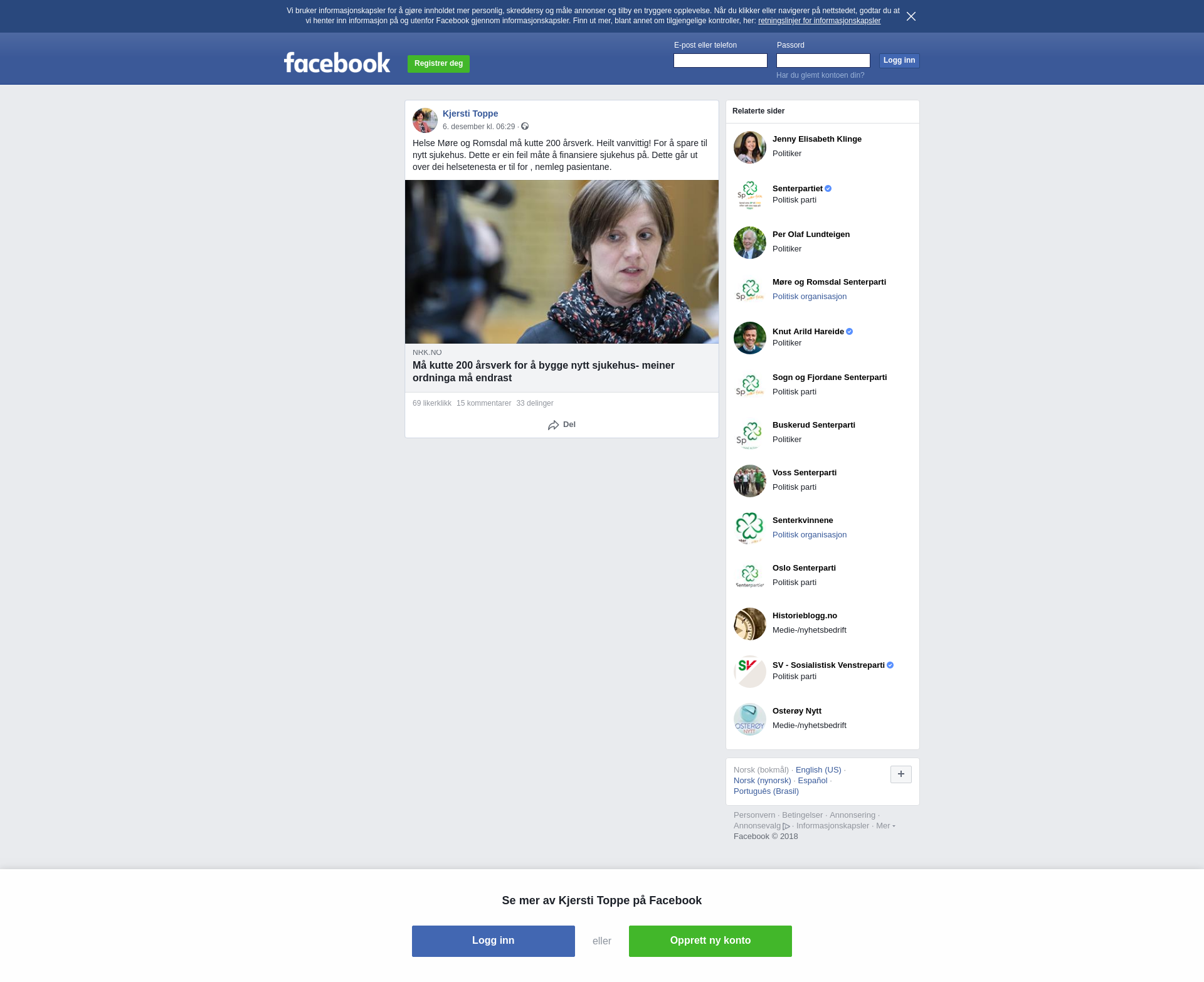This screenshot has height=982, width=1204.
Task: Open Historieblogg.no avatar
Action: [750, 624]
